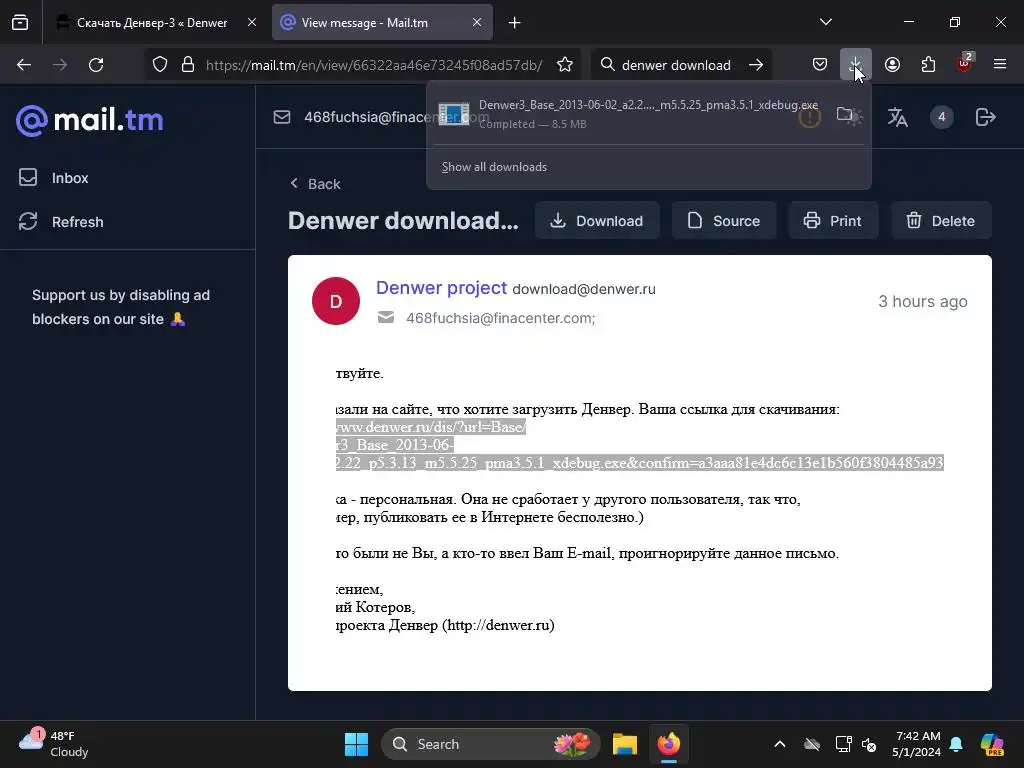Screen dimensions: 1024x768
Task: Download the Denwer email message
Action: [597, 221]
